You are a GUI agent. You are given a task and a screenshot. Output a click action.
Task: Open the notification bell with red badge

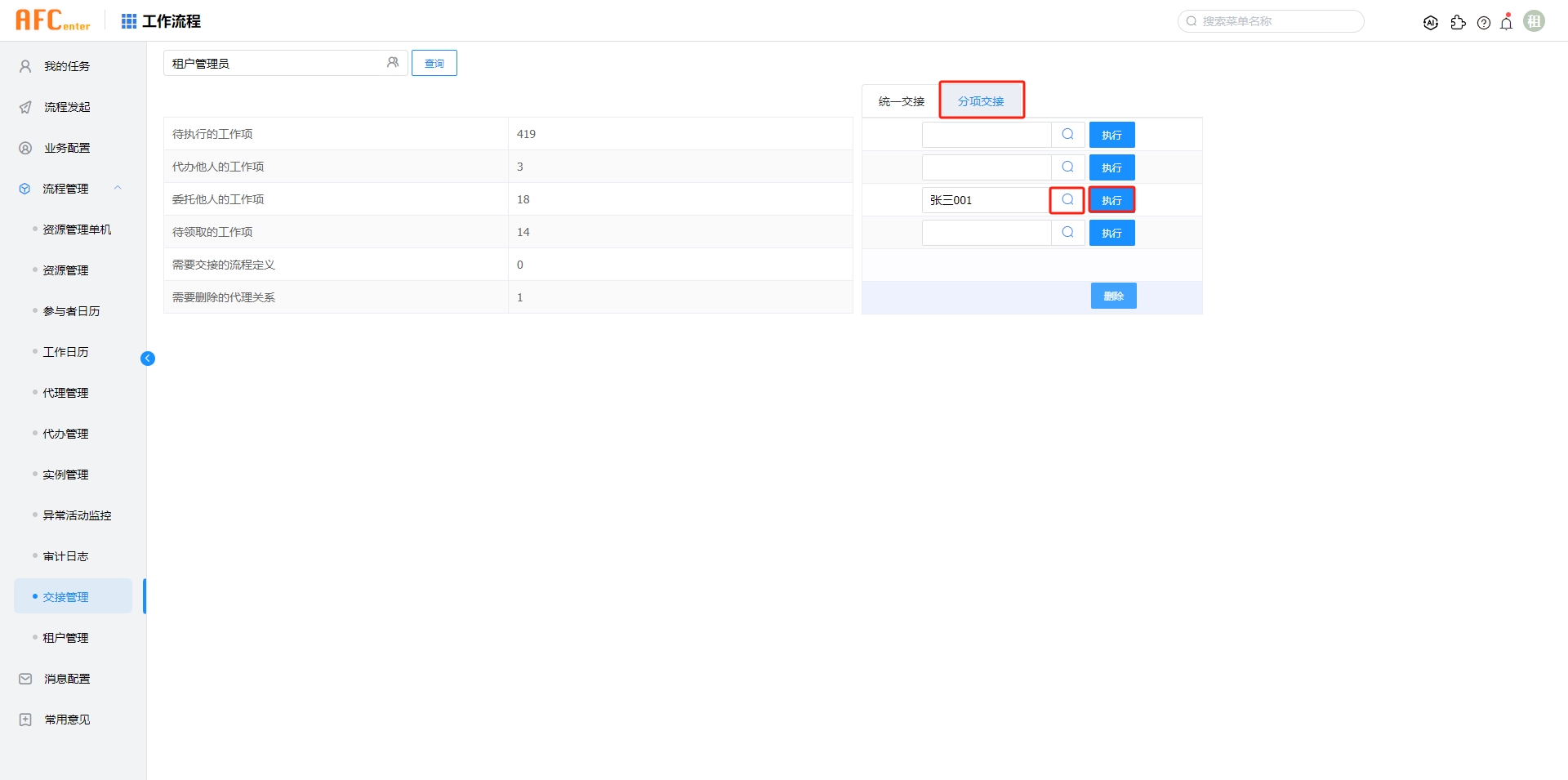[1505, 22]
